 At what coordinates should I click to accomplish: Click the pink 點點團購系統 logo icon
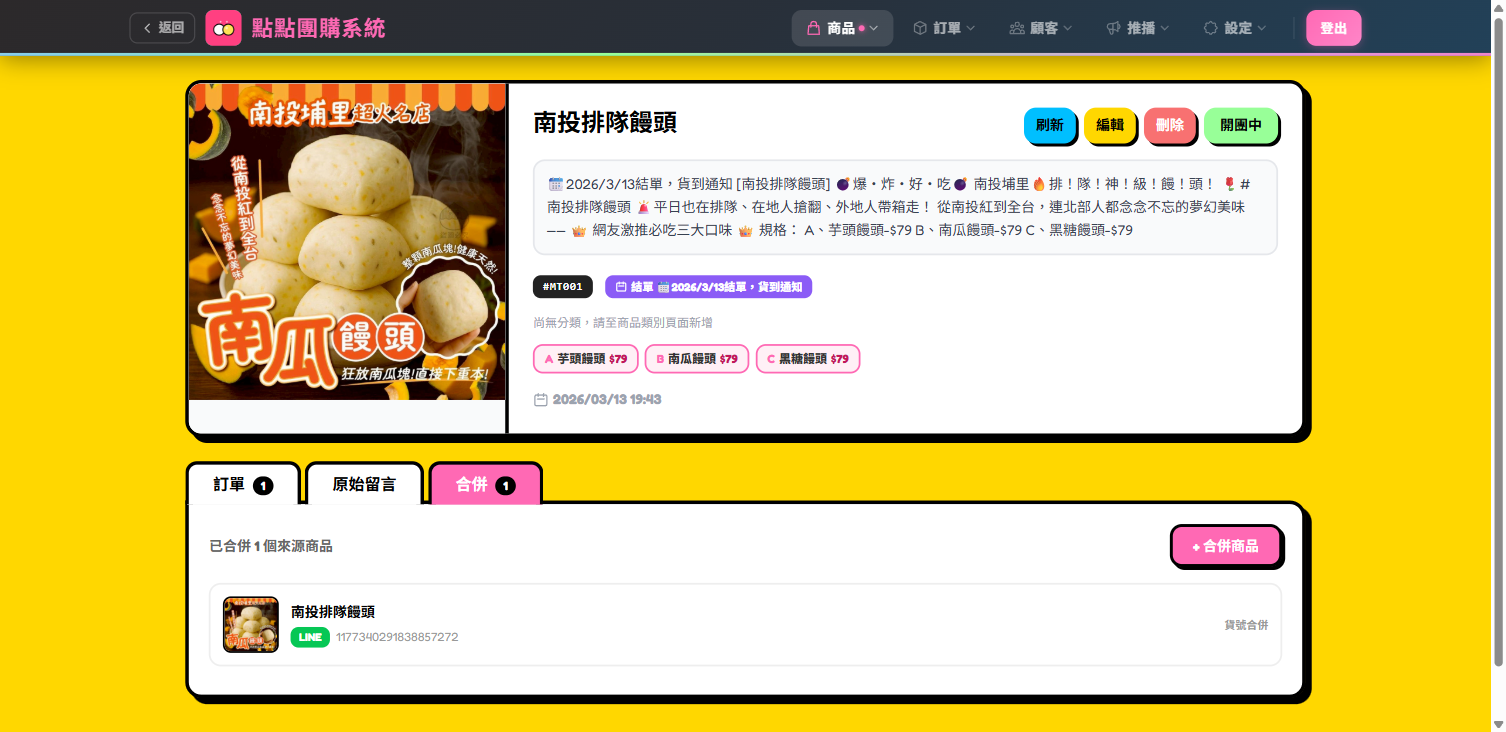tap(224, 28)
